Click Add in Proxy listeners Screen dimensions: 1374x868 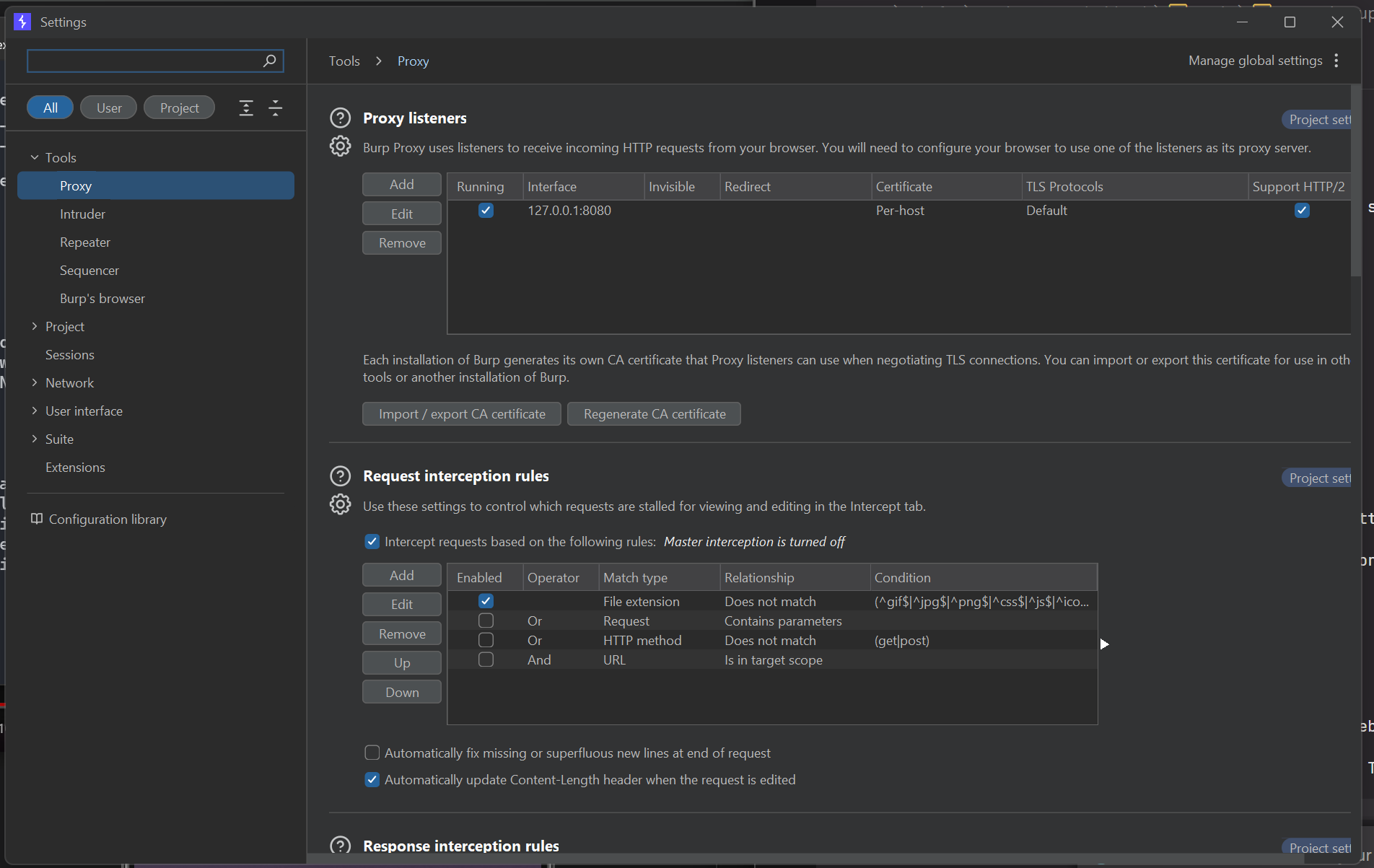tap(402, 185)
